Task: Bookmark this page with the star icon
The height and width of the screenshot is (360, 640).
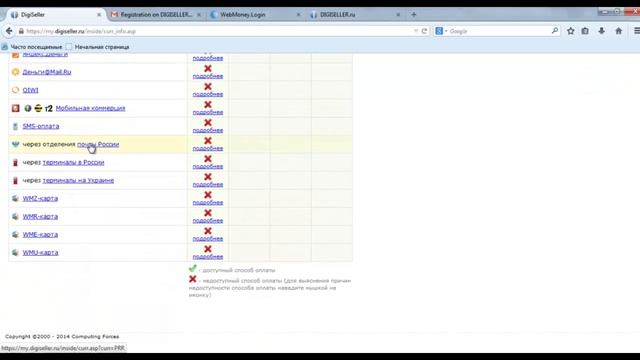Action: point(570,31)
